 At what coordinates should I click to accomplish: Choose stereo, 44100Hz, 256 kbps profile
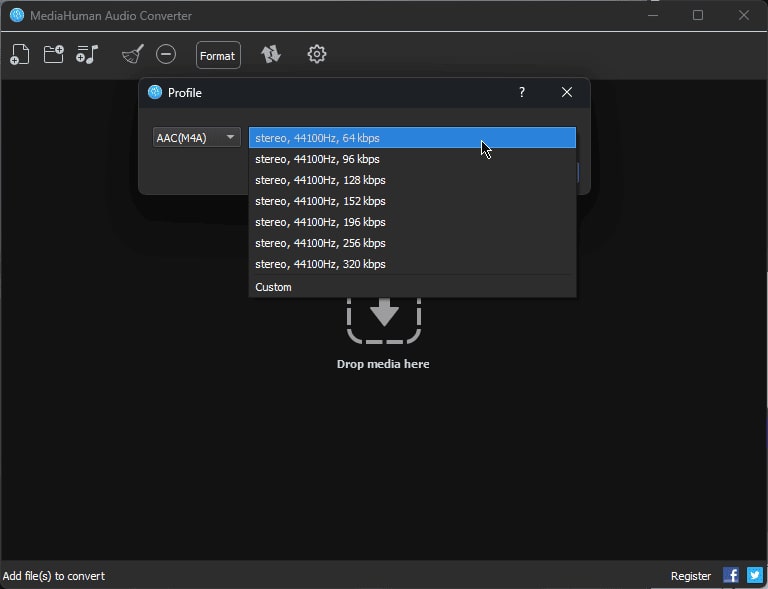[x=412, y=243]
